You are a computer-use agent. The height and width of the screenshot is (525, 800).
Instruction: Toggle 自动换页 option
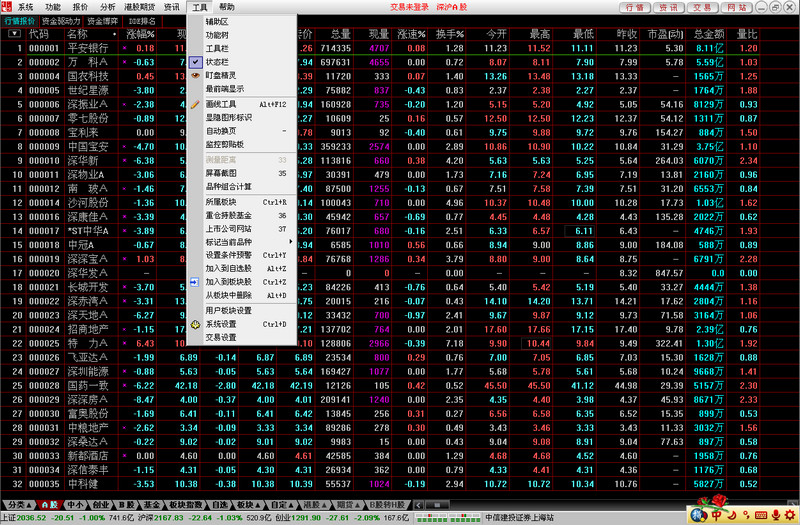click(x=242, y=131)
